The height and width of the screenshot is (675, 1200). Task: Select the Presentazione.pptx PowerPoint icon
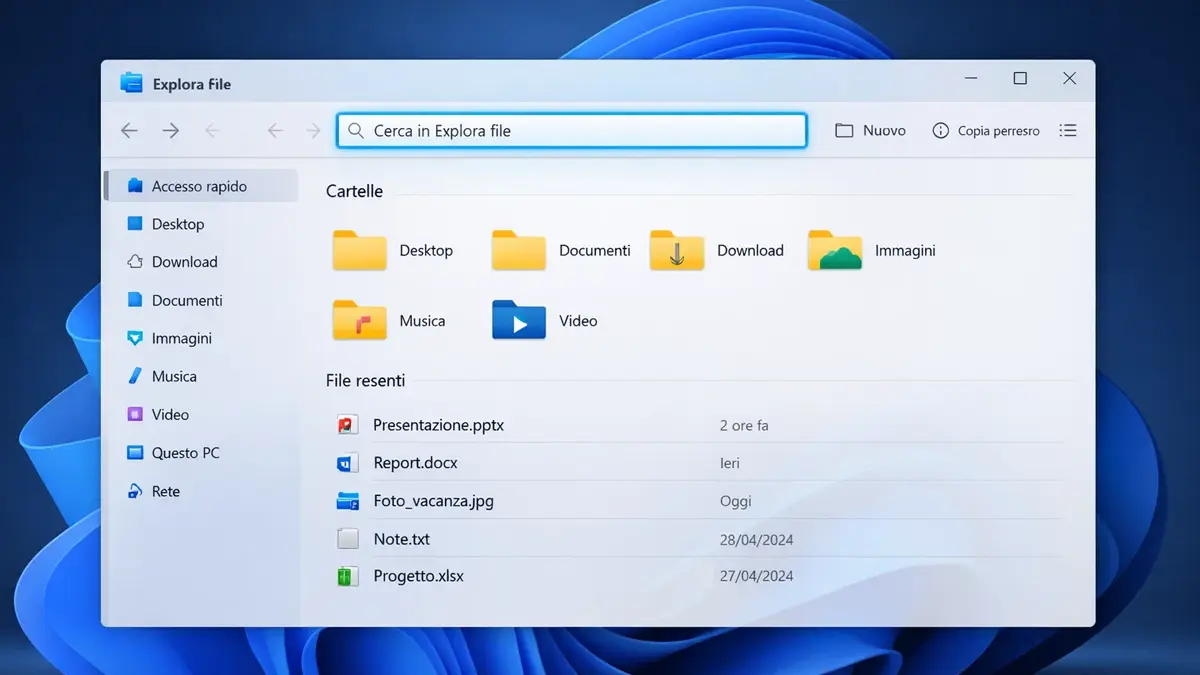pos(347,424)
